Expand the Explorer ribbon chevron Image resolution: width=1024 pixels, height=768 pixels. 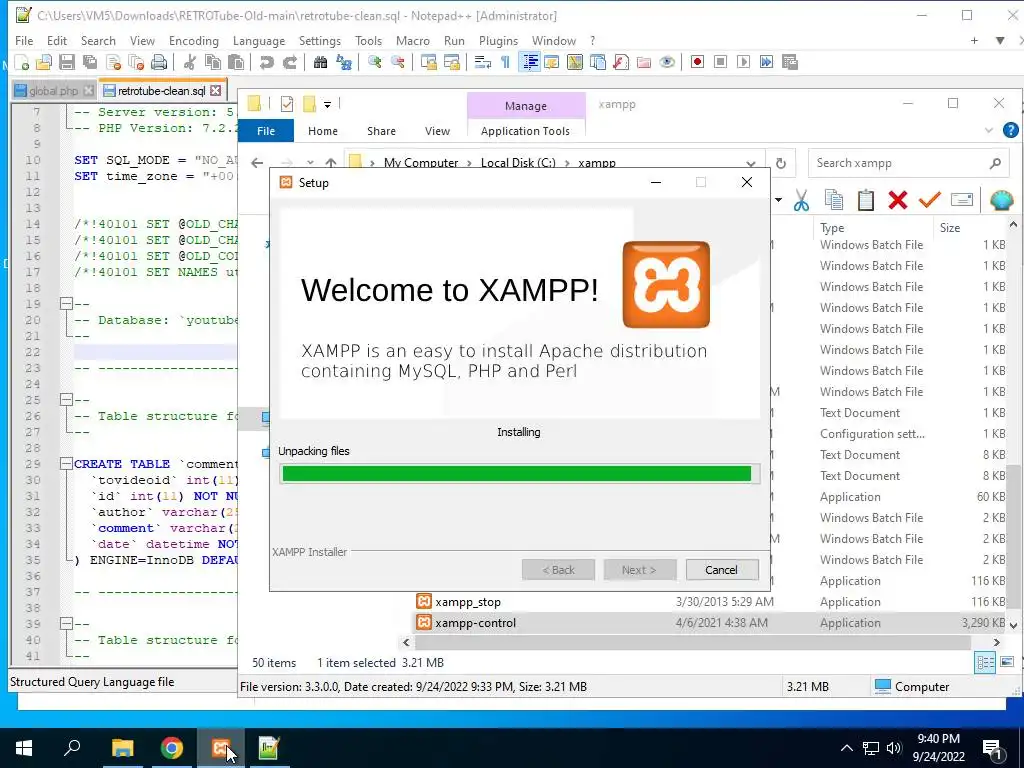pyautogui.click(x=989, y=131)
